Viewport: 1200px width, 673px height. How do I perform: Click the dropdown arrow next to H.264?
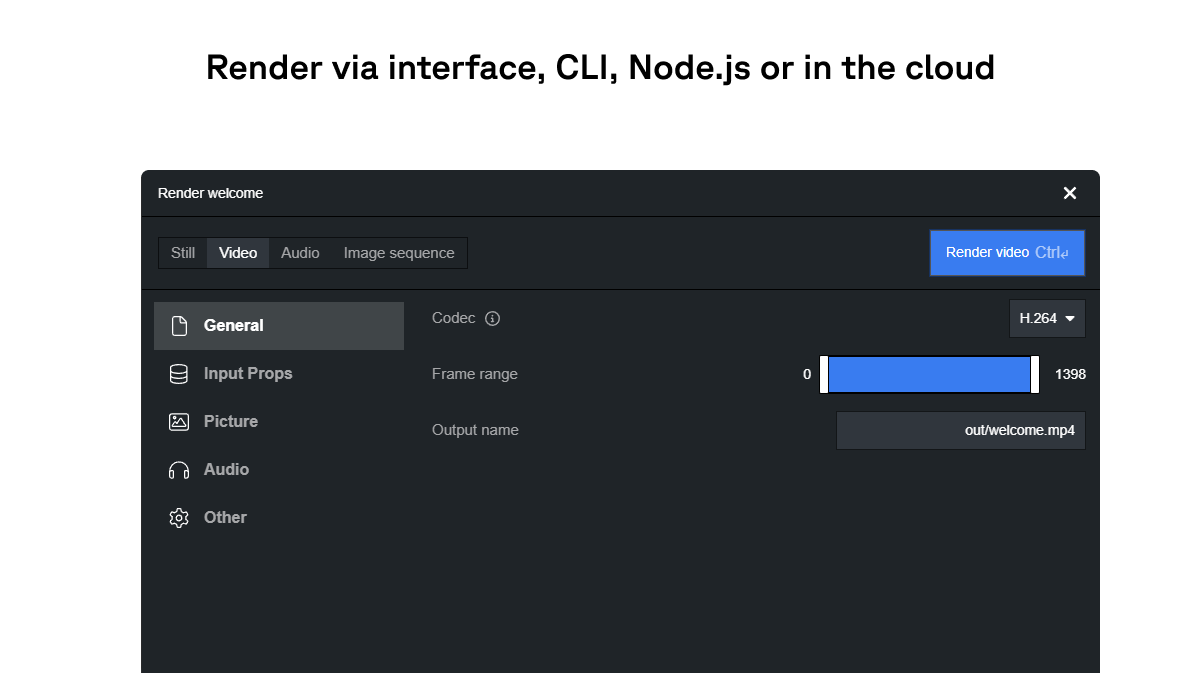[x=1070, y=319]
